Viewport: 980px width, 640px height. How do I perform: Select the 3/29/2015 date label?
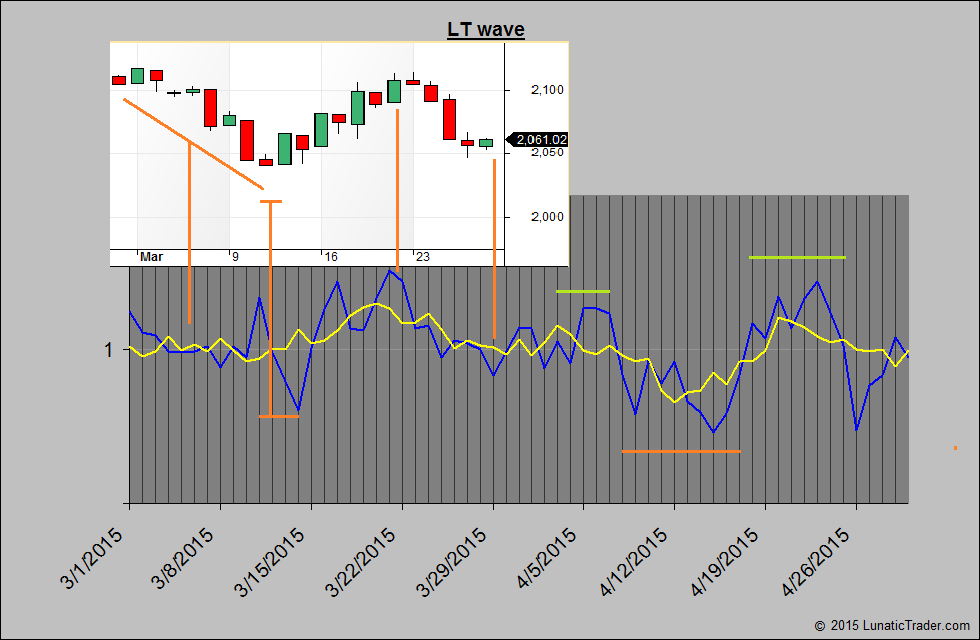(458, 562)
